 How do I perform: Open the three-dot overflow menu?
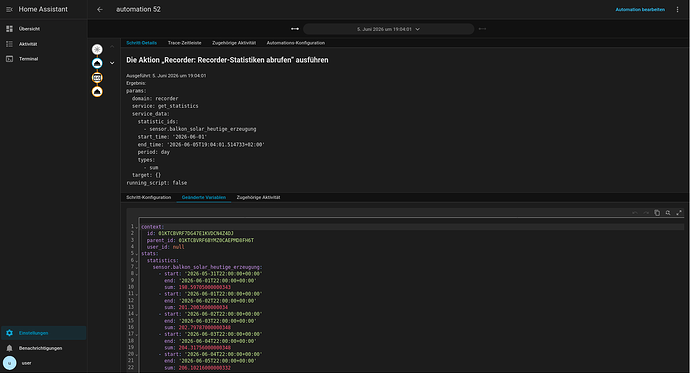pyautogui.click(x=677, y=9)
